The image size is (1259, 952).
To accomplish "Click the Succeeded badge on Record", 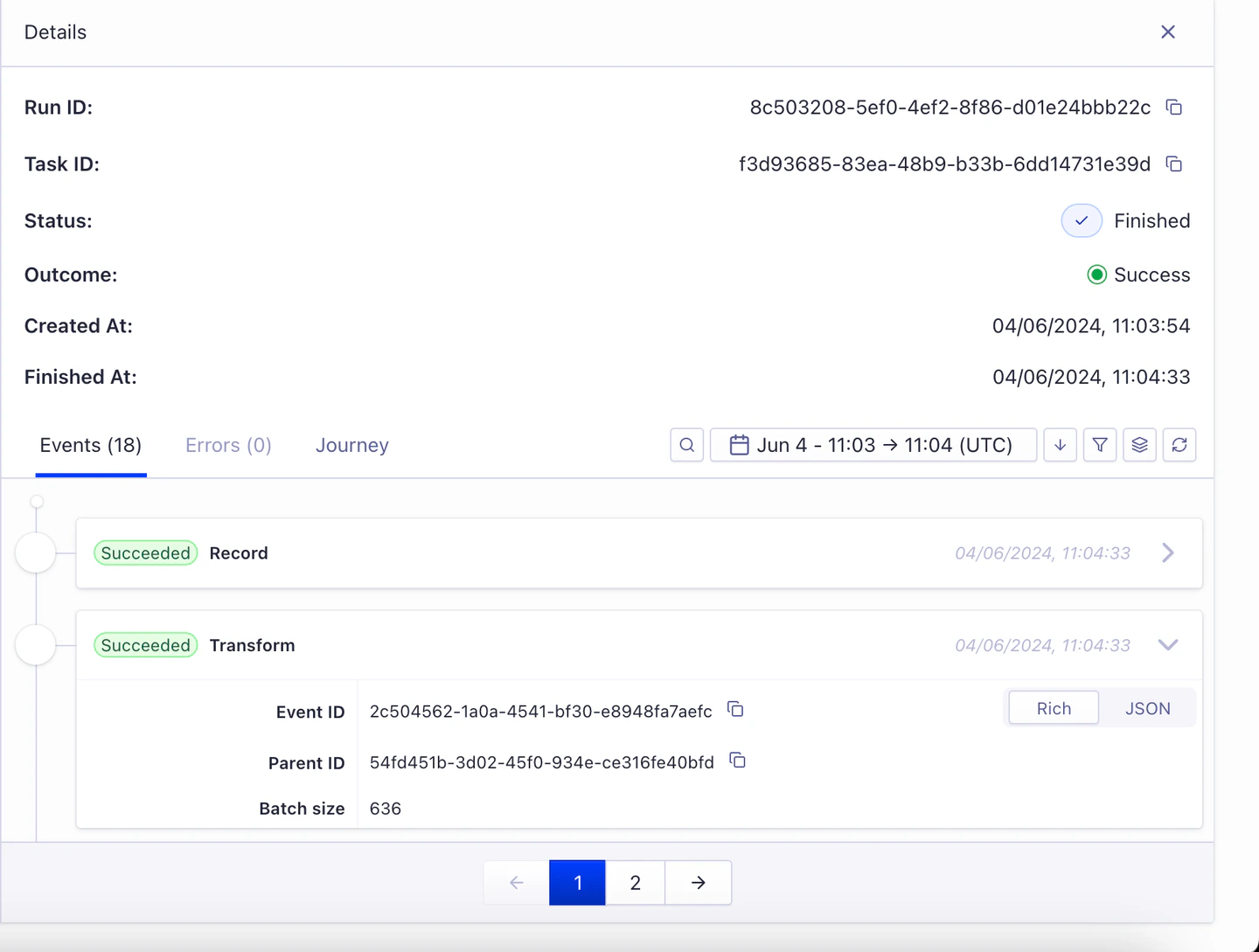I will (x=146, y=553).
